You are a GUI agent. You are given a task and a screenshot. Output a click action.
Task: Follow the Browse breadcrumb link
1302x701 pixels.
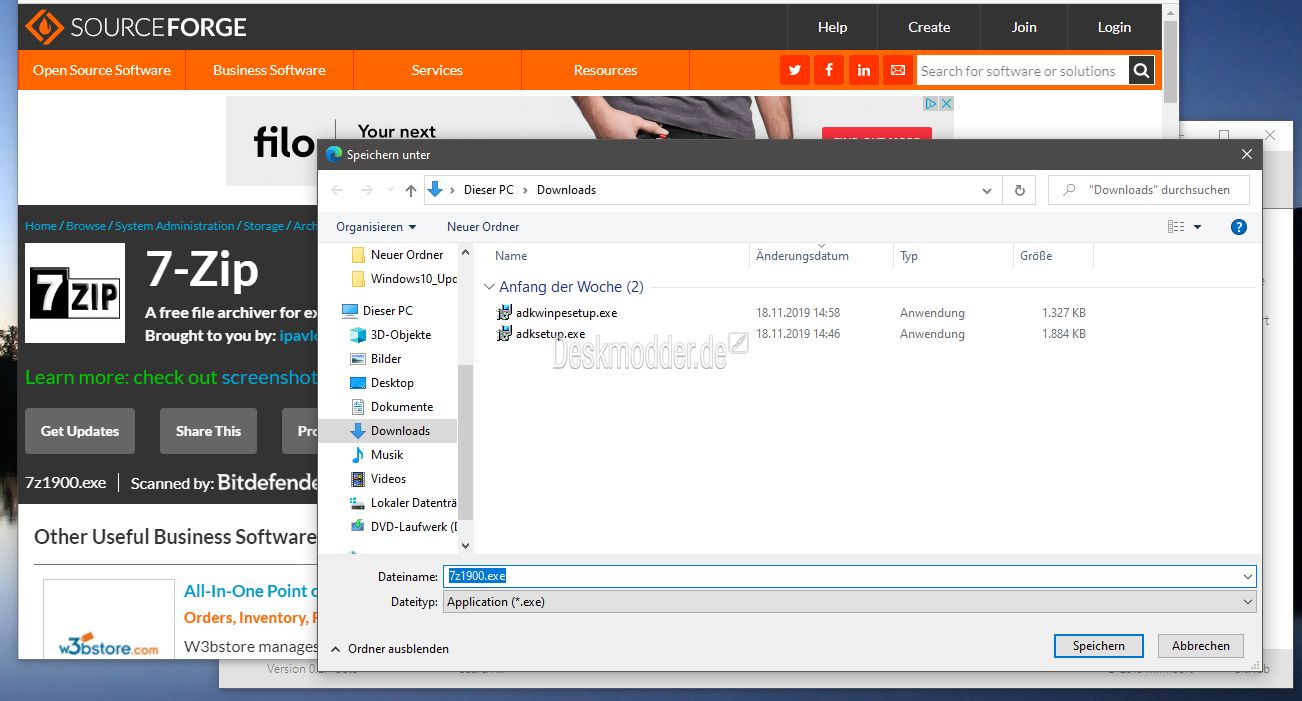(x=86, y=226)
